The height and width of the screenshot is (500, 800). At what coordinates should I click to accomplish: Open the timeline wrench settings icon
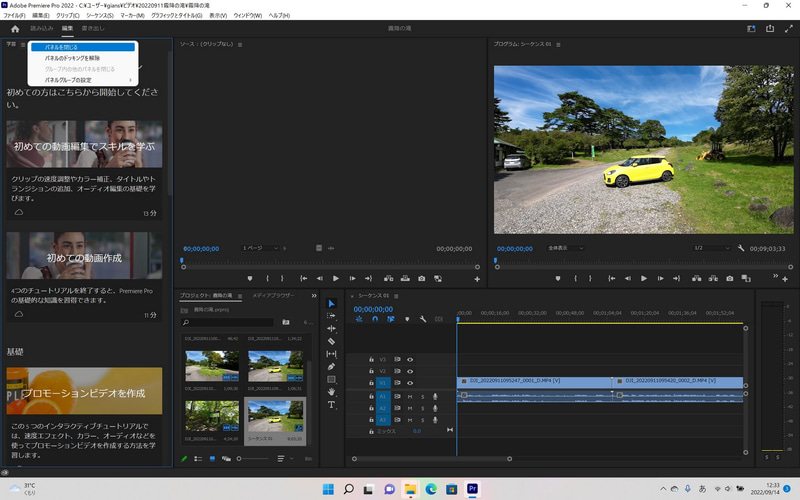tap(423, 319)
